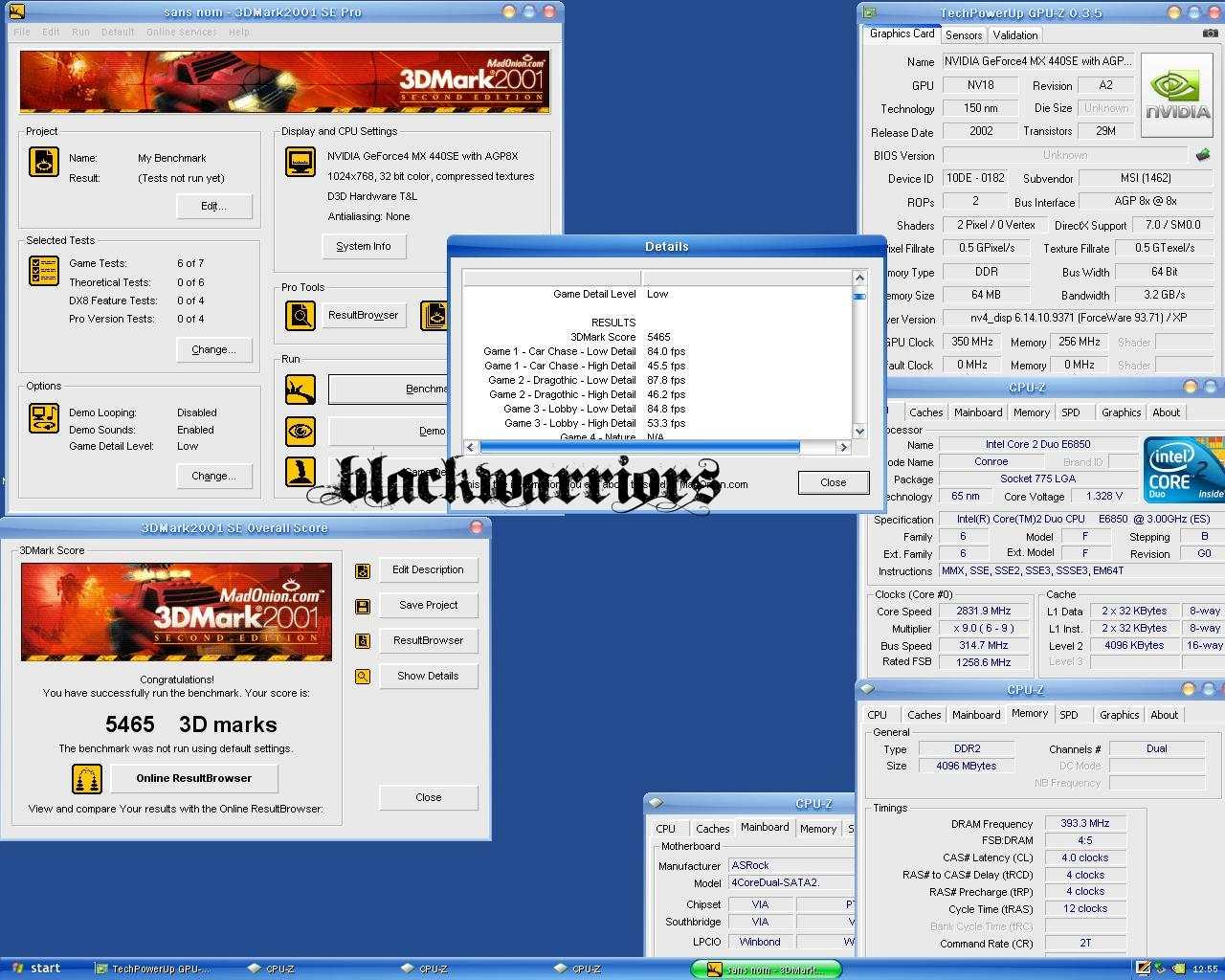Image resolution: width=1225 pixels, height=980 pixels.
Task: Click the ResultBrowser button in Pro Tools
Action: click(364, 315)
